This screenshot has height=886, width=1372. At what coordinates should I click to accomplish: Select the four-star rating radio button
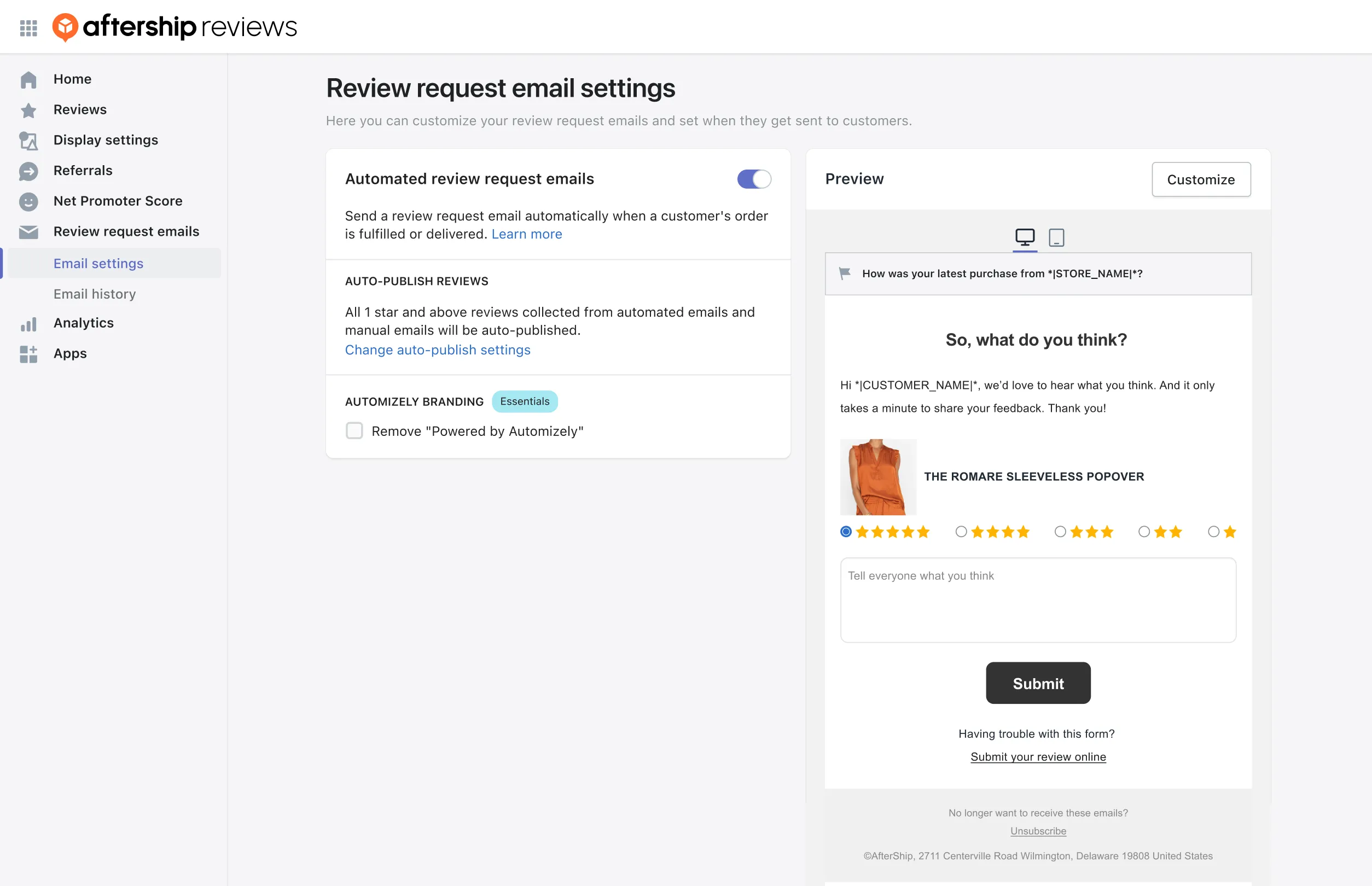click(x=961, y=532)
